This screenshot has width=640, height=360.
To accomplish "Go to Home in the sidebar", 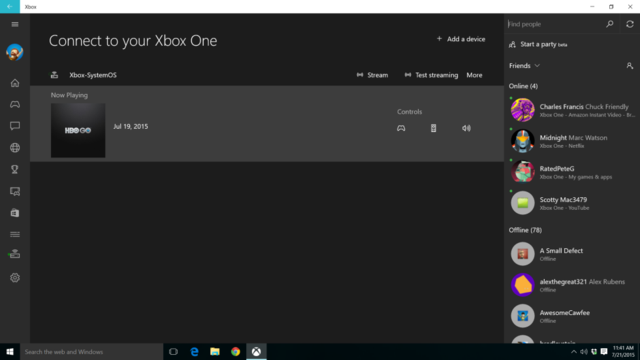I will coord(15,83).
